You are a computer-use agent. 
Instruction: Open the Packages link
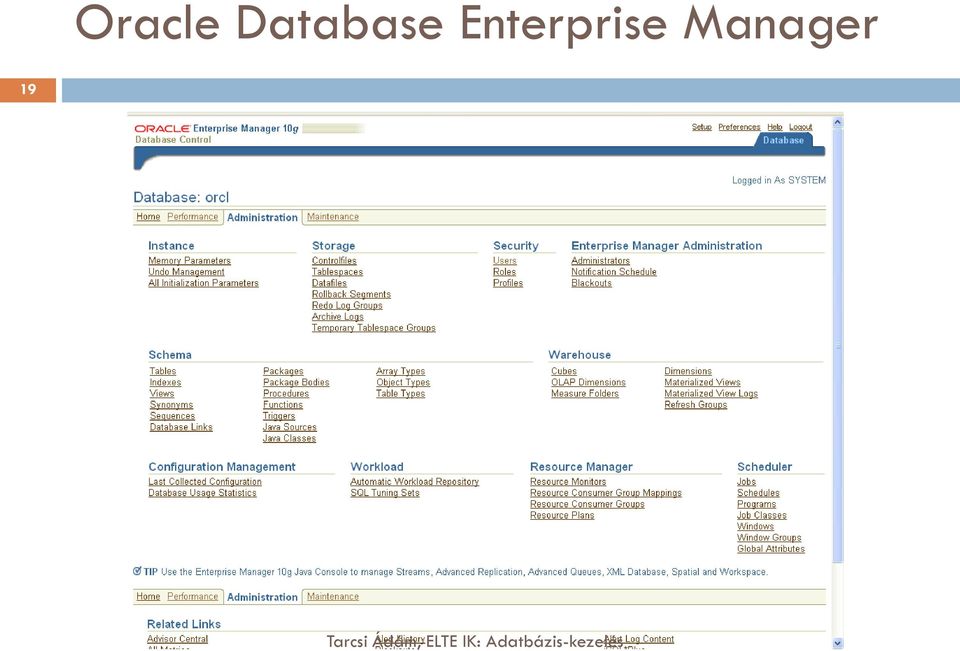coord(283,371)
